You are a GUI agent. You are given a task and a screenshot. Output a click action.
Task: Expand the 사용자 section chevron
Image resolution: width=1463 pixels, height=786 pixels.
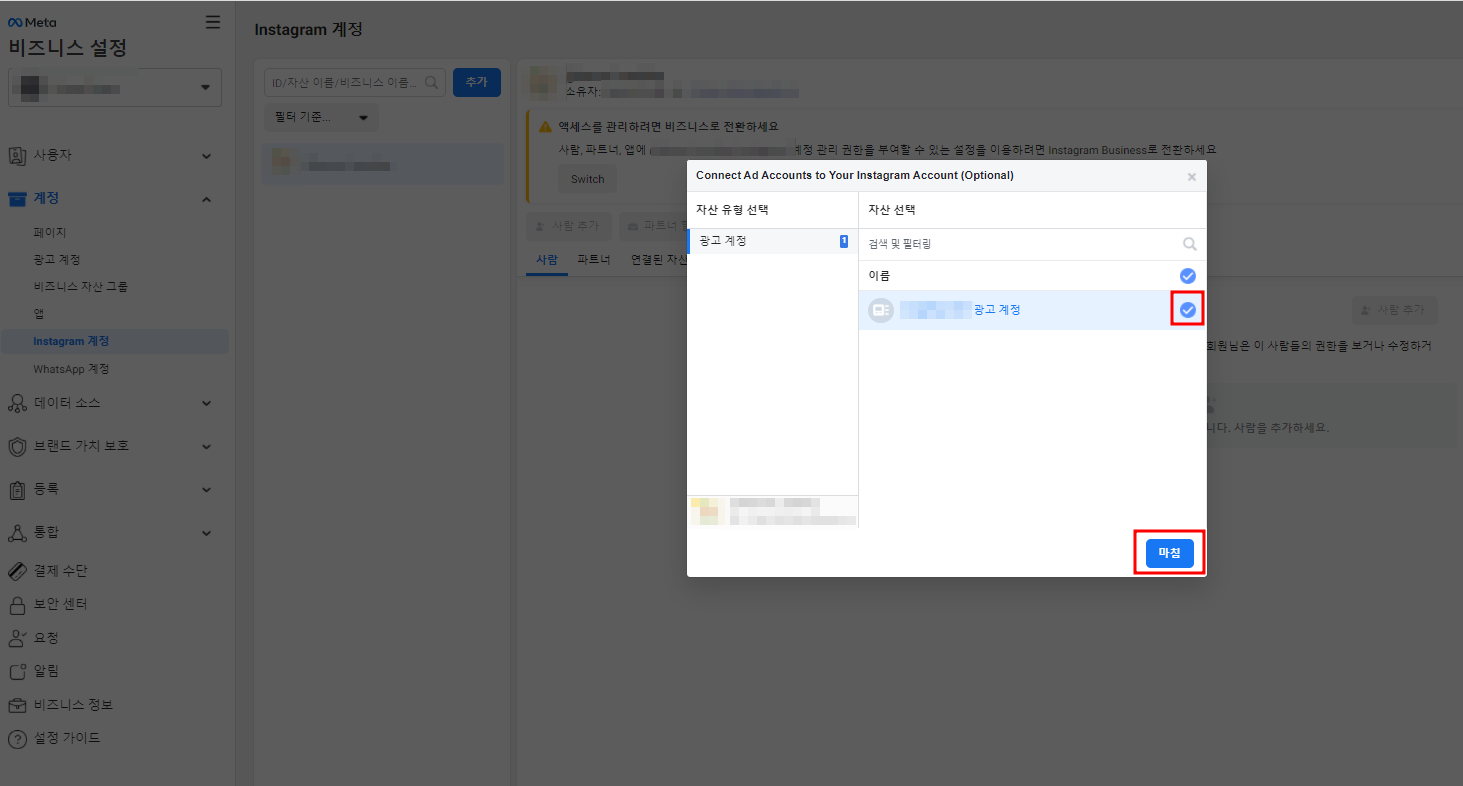click(x=207, y=156)
